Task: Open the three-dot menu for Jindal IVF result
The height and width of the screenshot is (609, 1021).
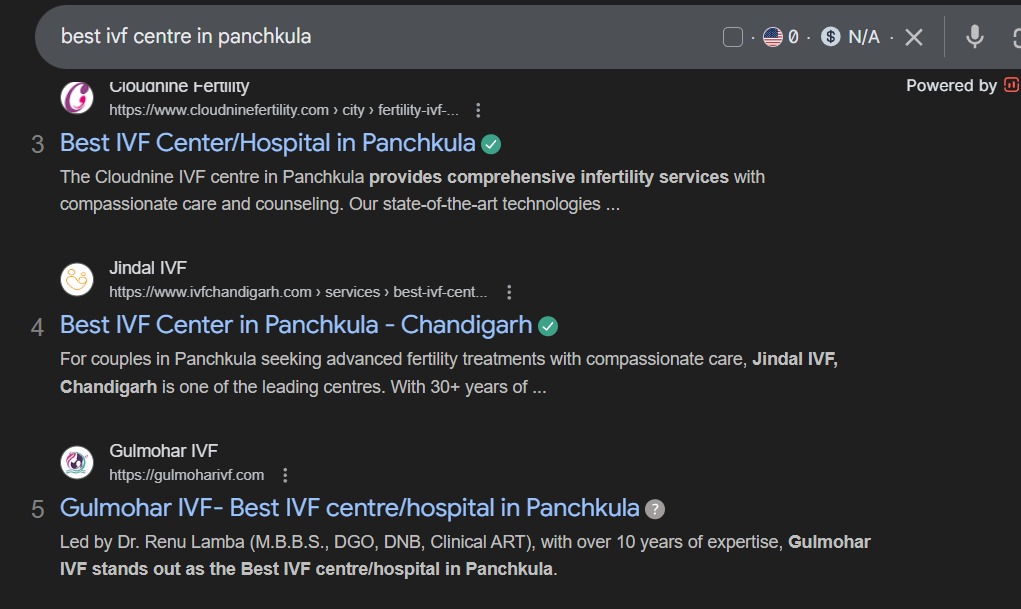Action: pos(509,293)
